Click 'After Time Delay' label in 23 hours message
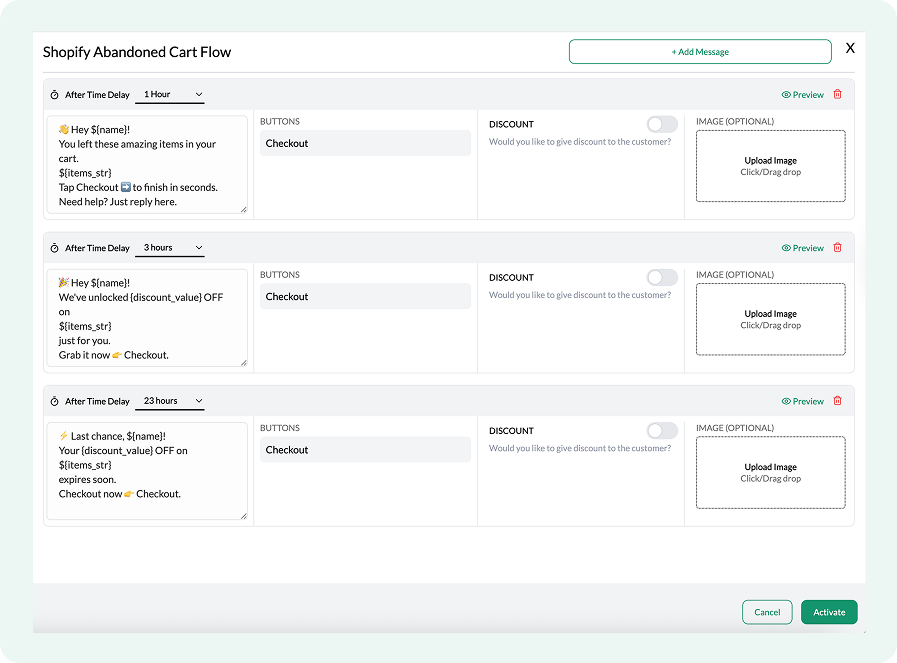This screenshot has width=897, height=663. point(97,402)
